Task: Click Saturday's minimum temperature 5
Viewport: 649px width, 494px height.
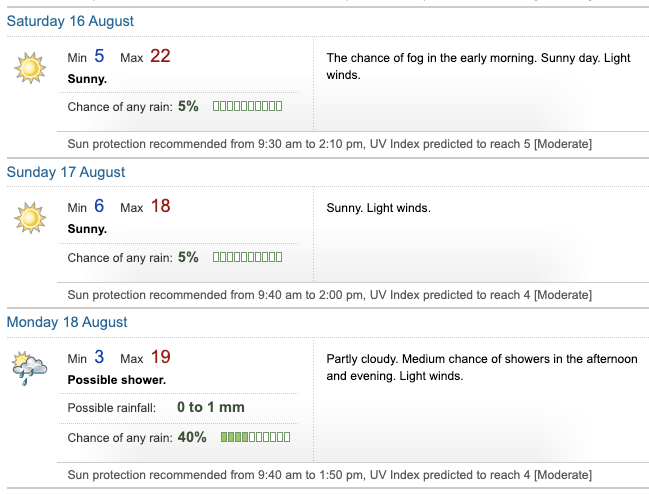Action: [x=99, y=56]
